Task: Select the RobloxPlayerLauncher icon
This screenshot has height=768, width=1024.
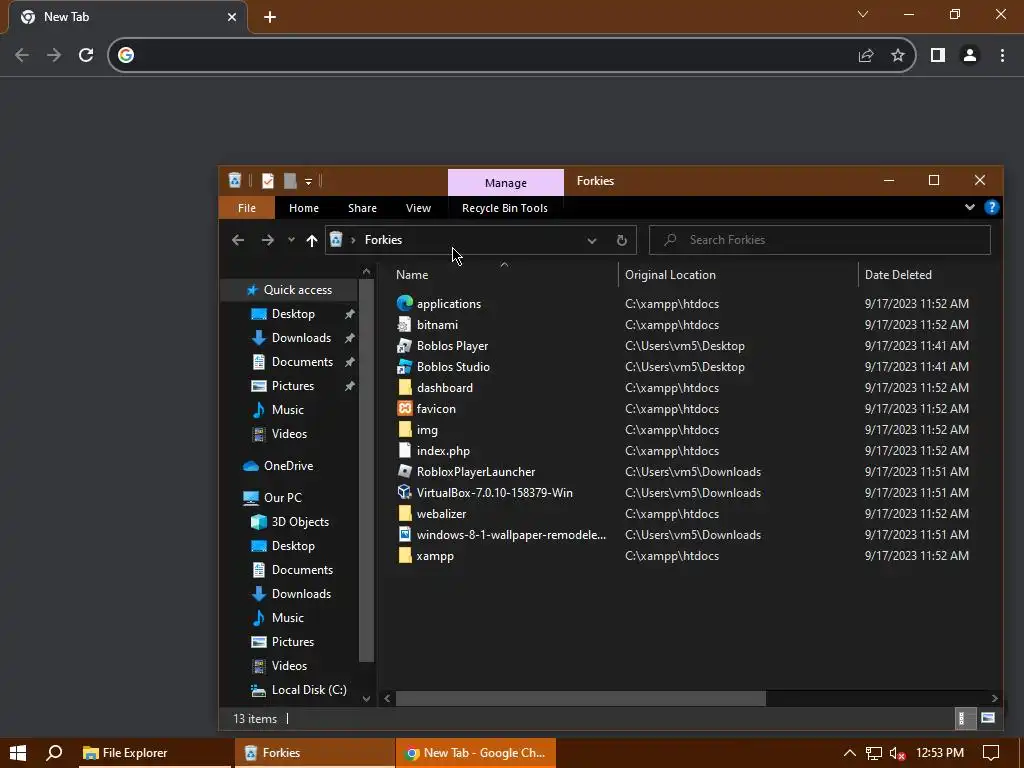Action: point(405,472)
